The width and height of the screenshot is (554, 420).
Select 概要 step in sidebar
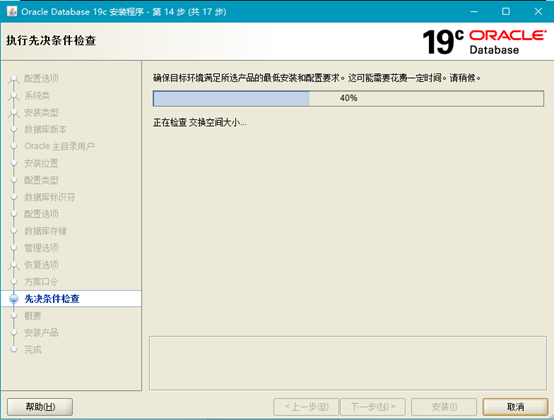[x=33, y=315]
